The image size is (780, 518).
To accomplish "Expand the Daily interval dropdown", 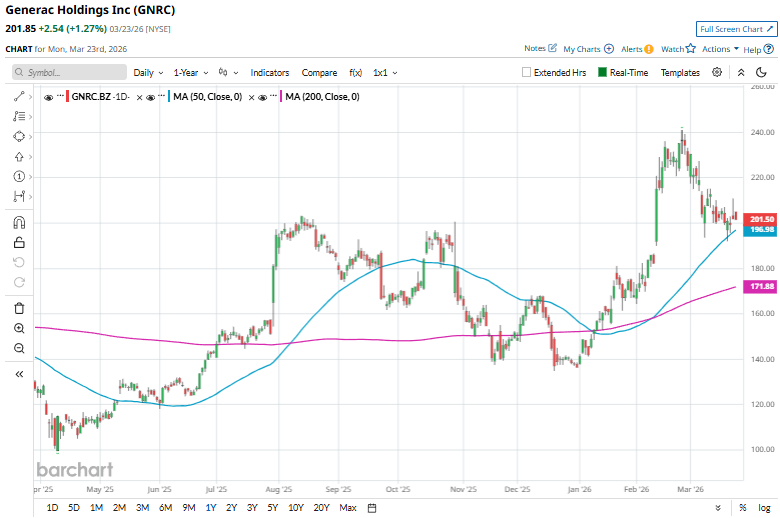I will pos(147,73).
